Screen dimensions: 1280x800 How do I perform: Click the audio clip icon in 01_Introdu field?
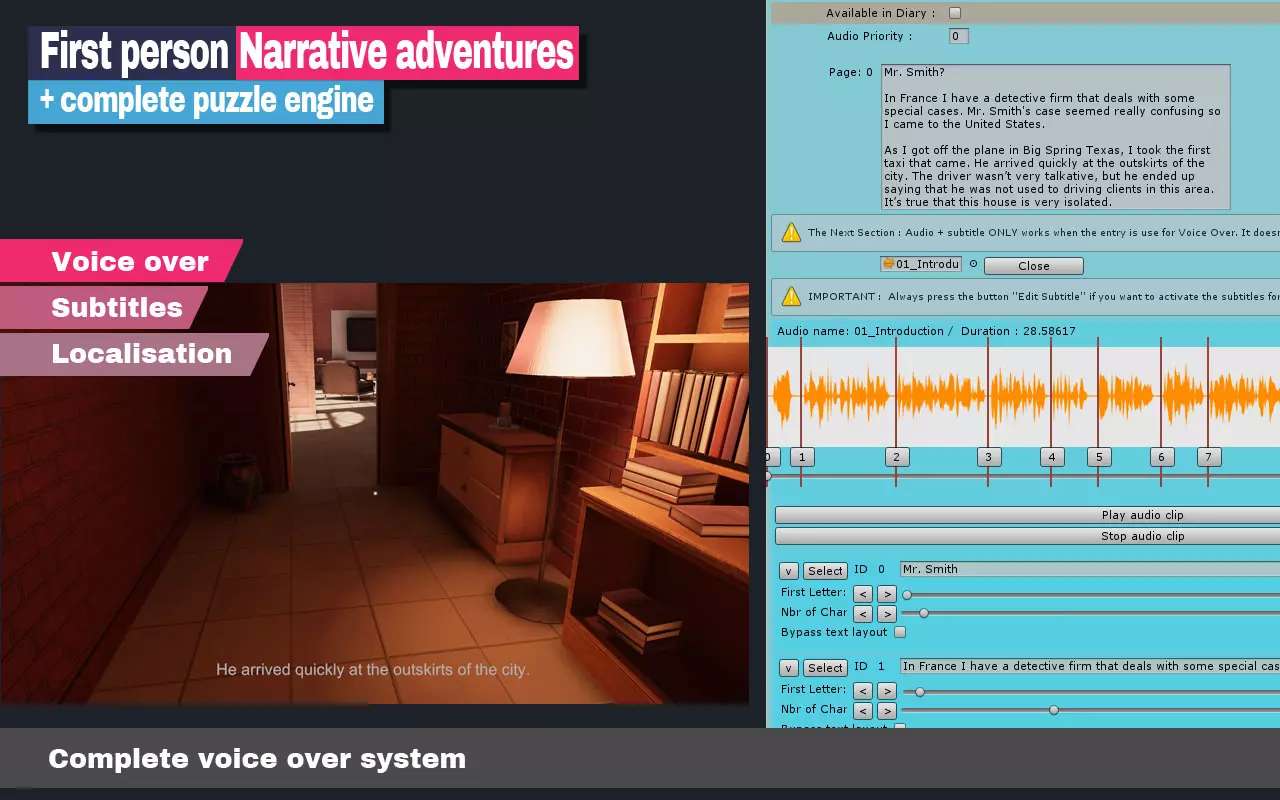888,264
